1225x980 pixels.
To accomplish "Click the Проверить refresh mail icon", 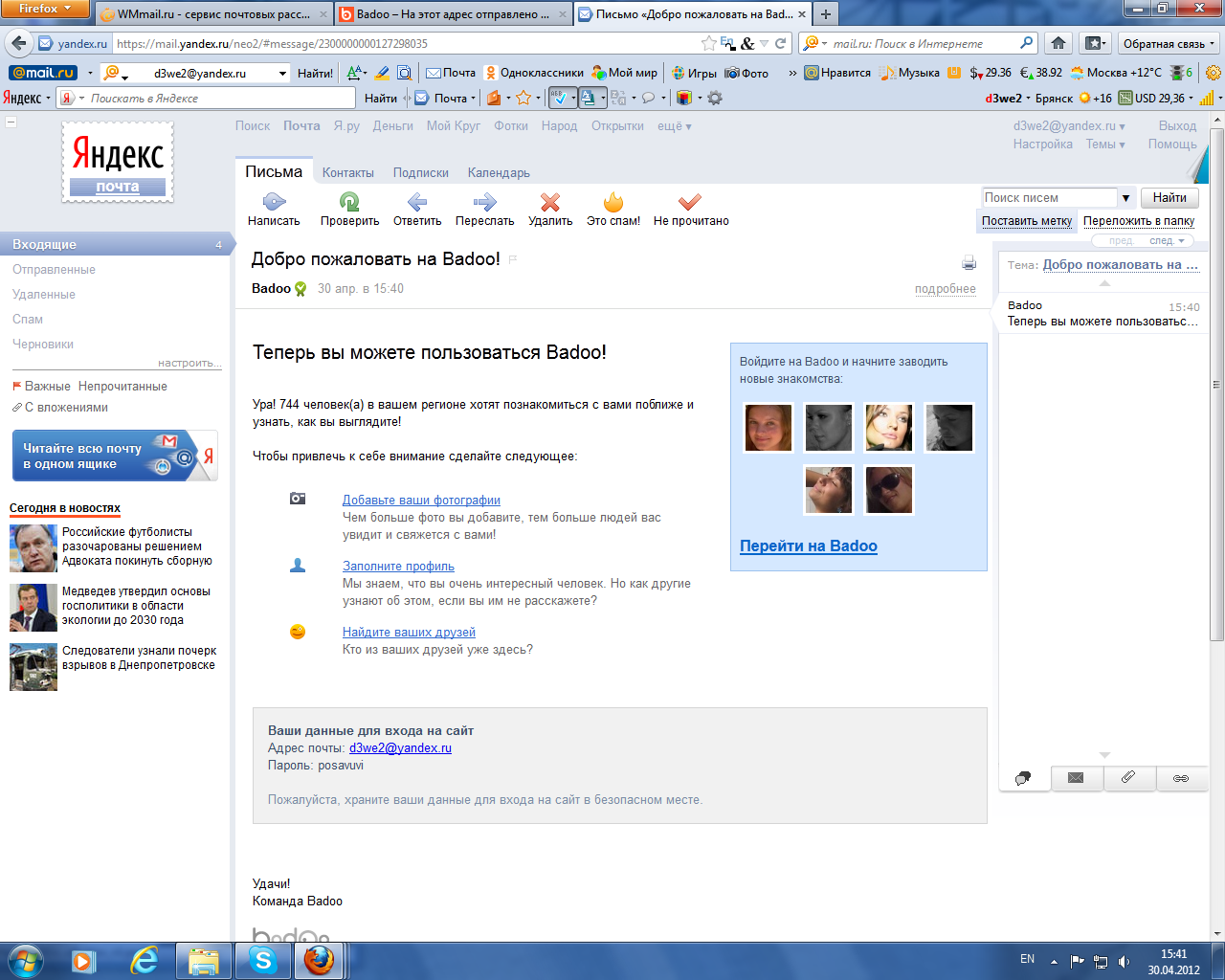I will point(349,201).
